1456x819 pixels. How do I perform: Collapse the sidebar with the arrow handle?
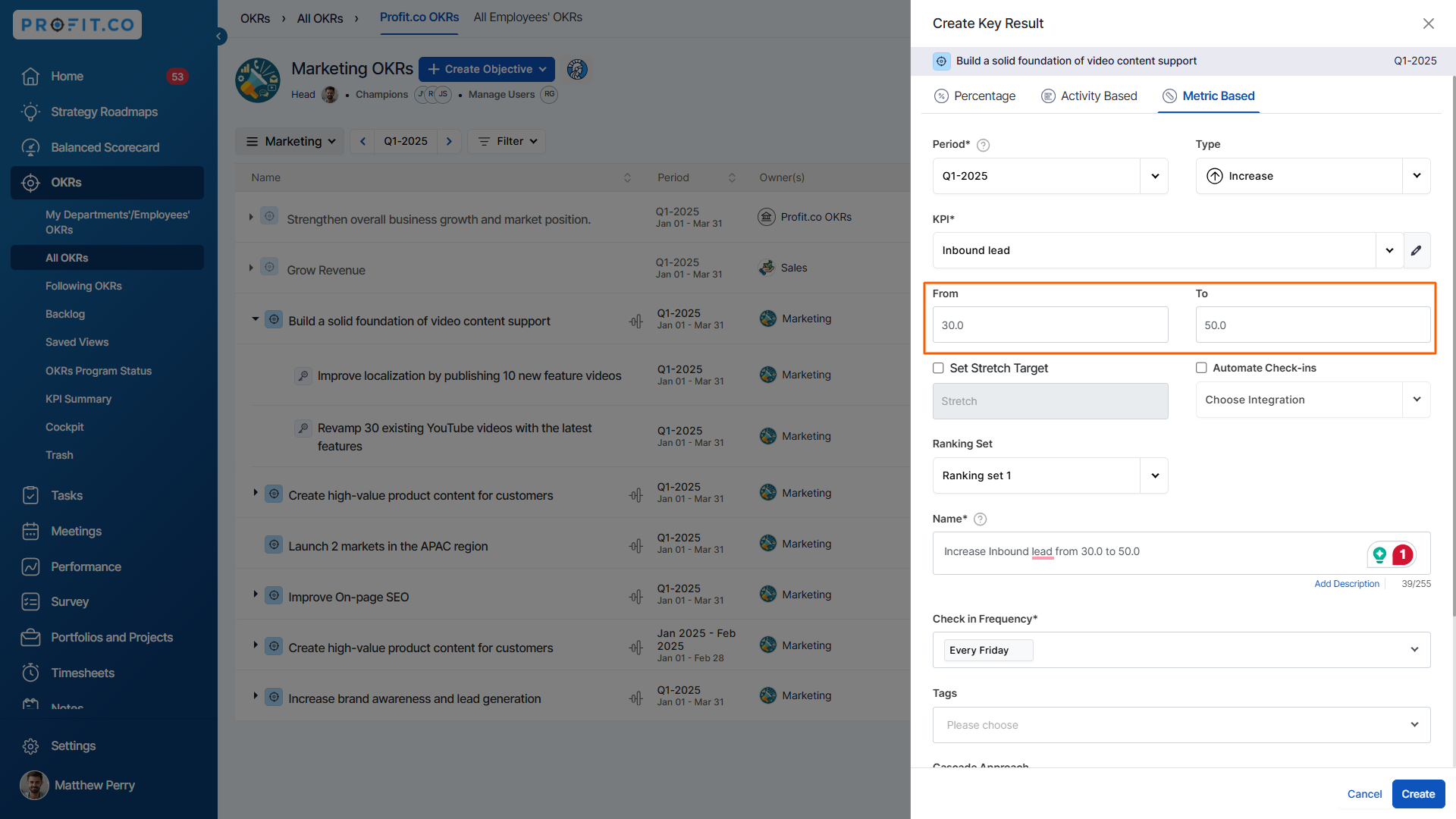[219, 36]
